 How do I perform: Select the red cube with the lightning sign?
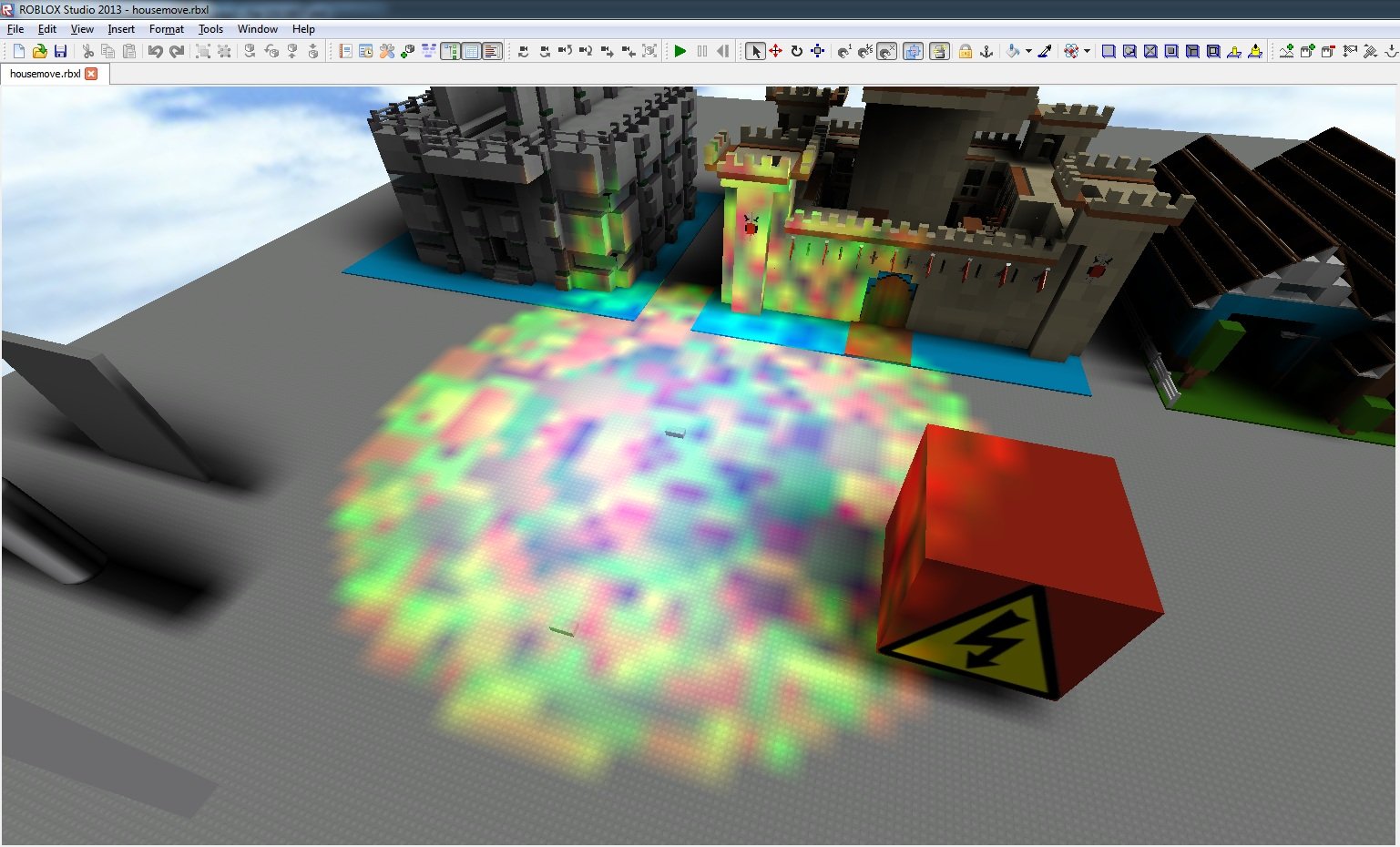[x=1020, y=562]
